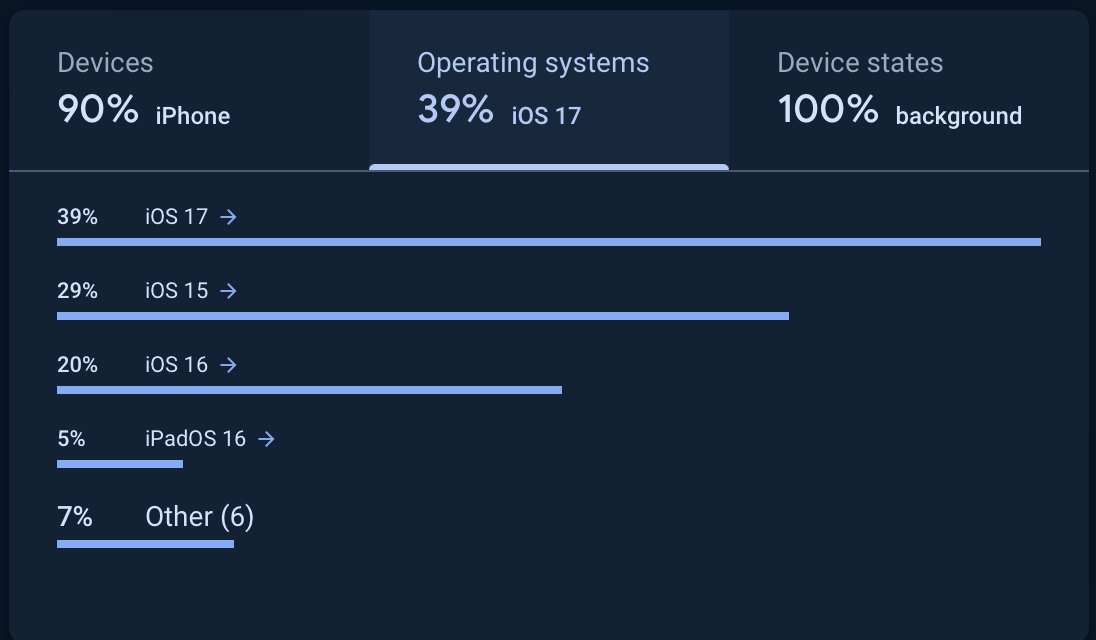Screen dimensions: 1096x640
Task: Click the arrow icon next to iOS 17
Action: click(x=229, y=217)
